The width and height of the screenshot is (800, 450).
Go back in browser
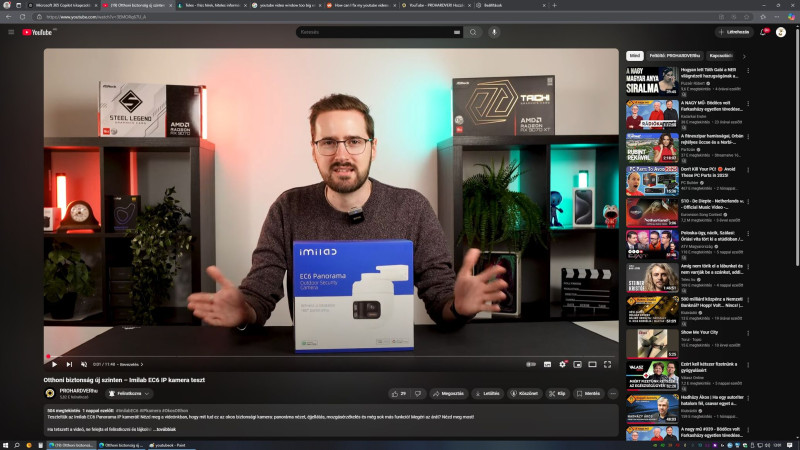pos(9,17)
